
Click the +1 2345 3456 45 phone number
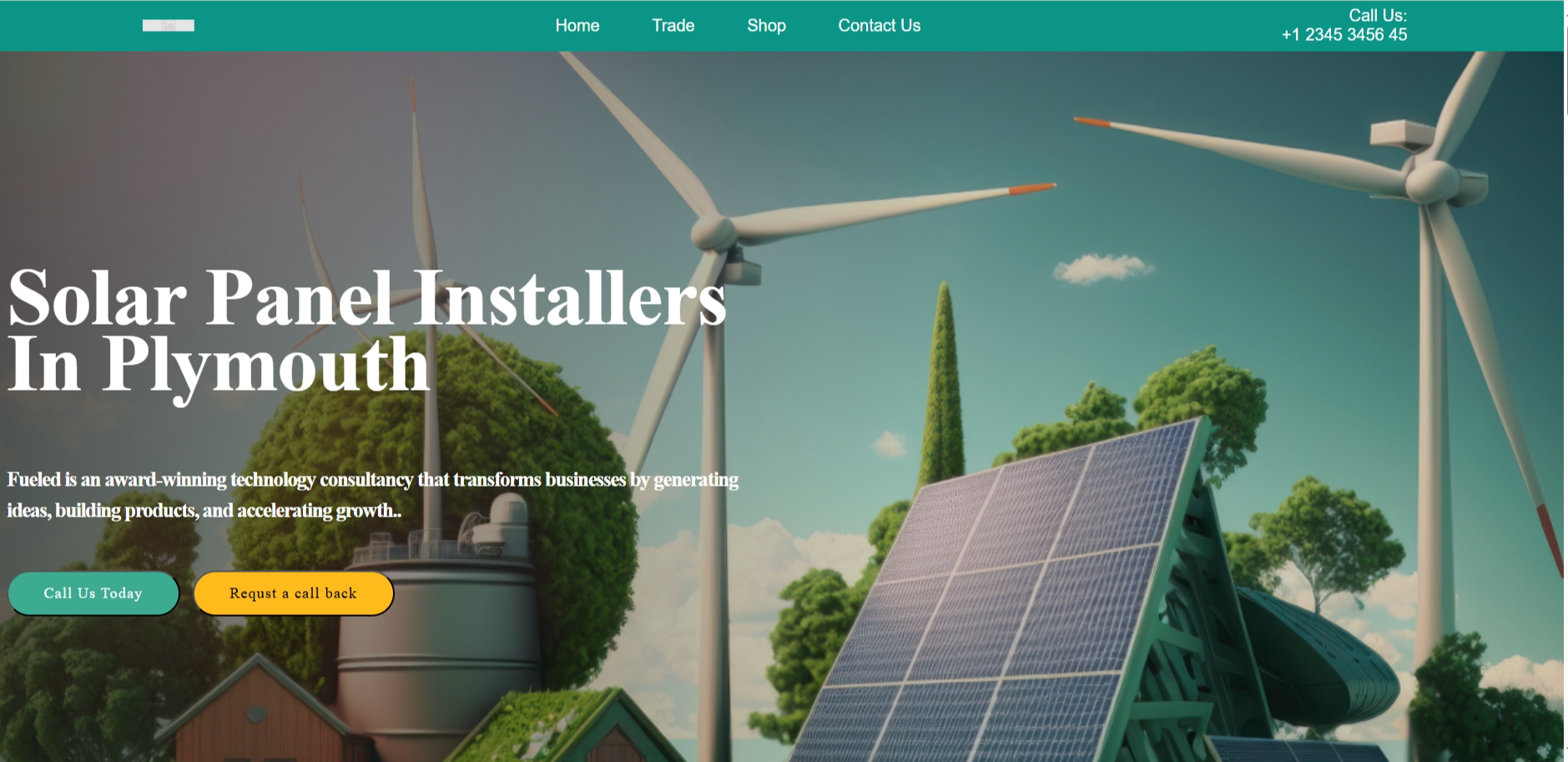point(1344,35)
